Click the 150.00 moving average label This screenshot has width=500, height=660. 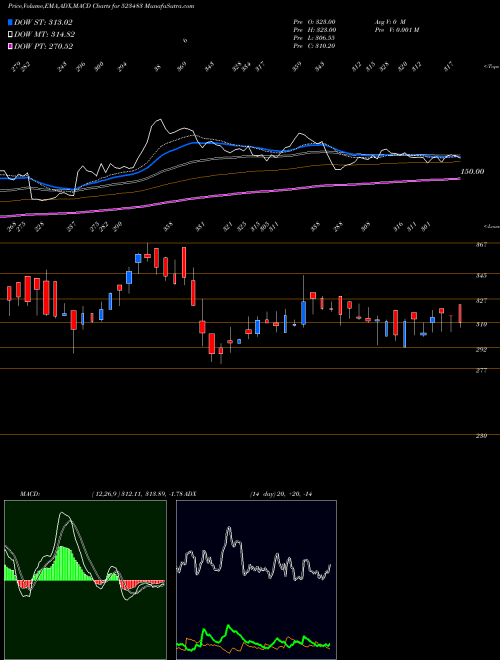[x=472, y=172]
